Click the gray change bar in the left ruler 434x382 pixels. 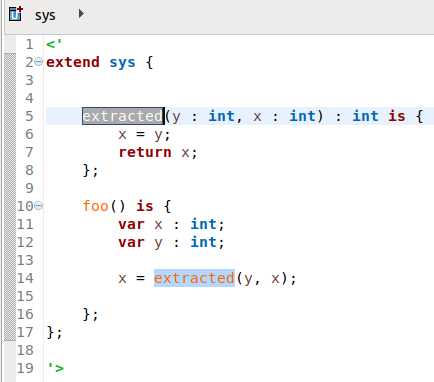pos(10,197)
